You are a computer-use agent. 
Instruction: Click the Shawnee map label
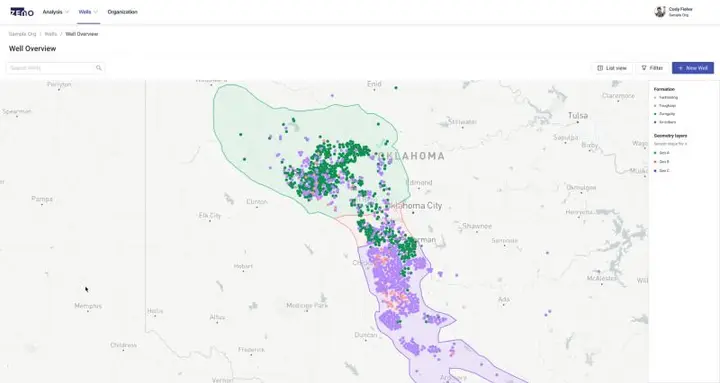click(x=477, y=226)
